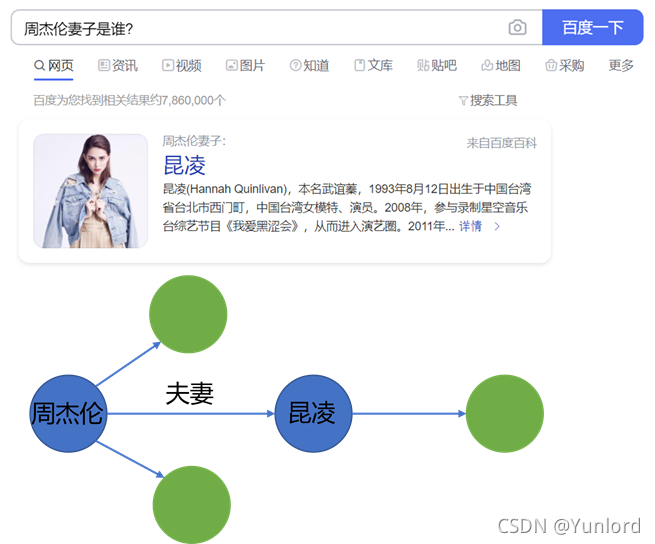Click the camera image-search icon
Image resolution: width=655 pixels, height=544 pixels.
pyautogui.click(x=517, y=28)
